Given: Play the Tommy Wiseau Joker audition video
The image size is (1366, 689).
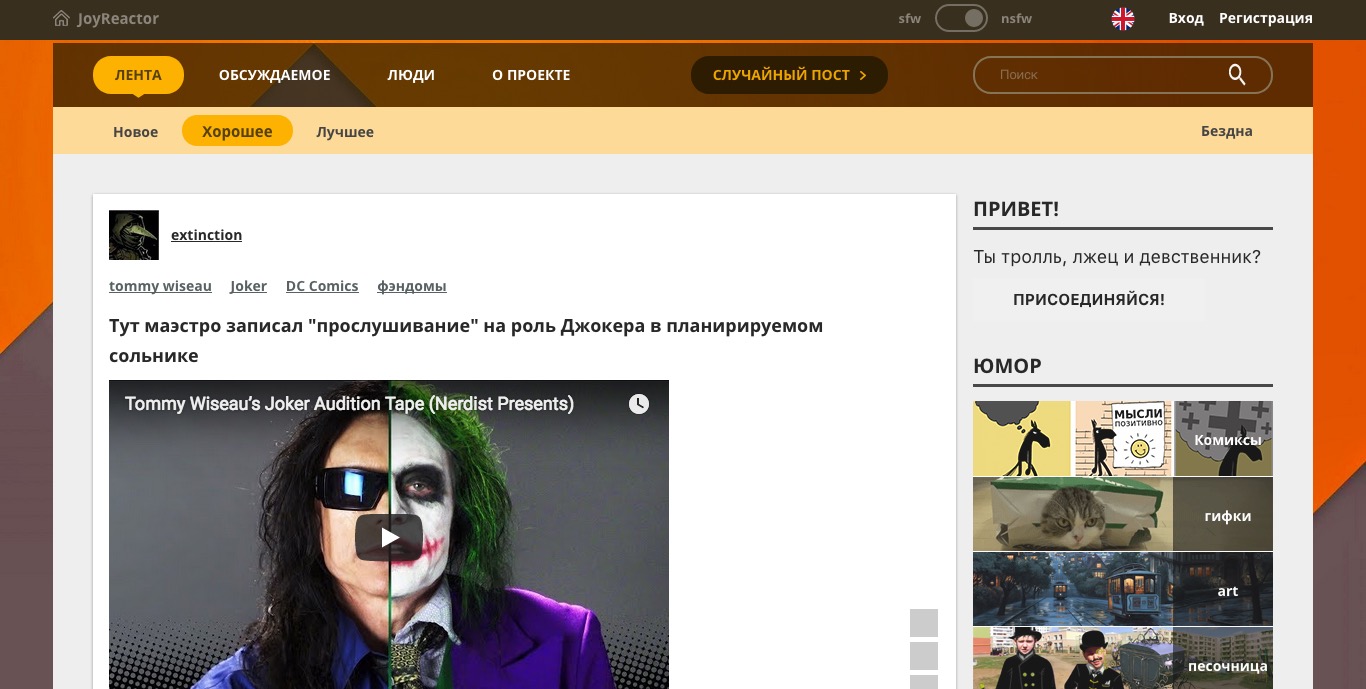Looking at the screenshot, I should pos(388,536).
